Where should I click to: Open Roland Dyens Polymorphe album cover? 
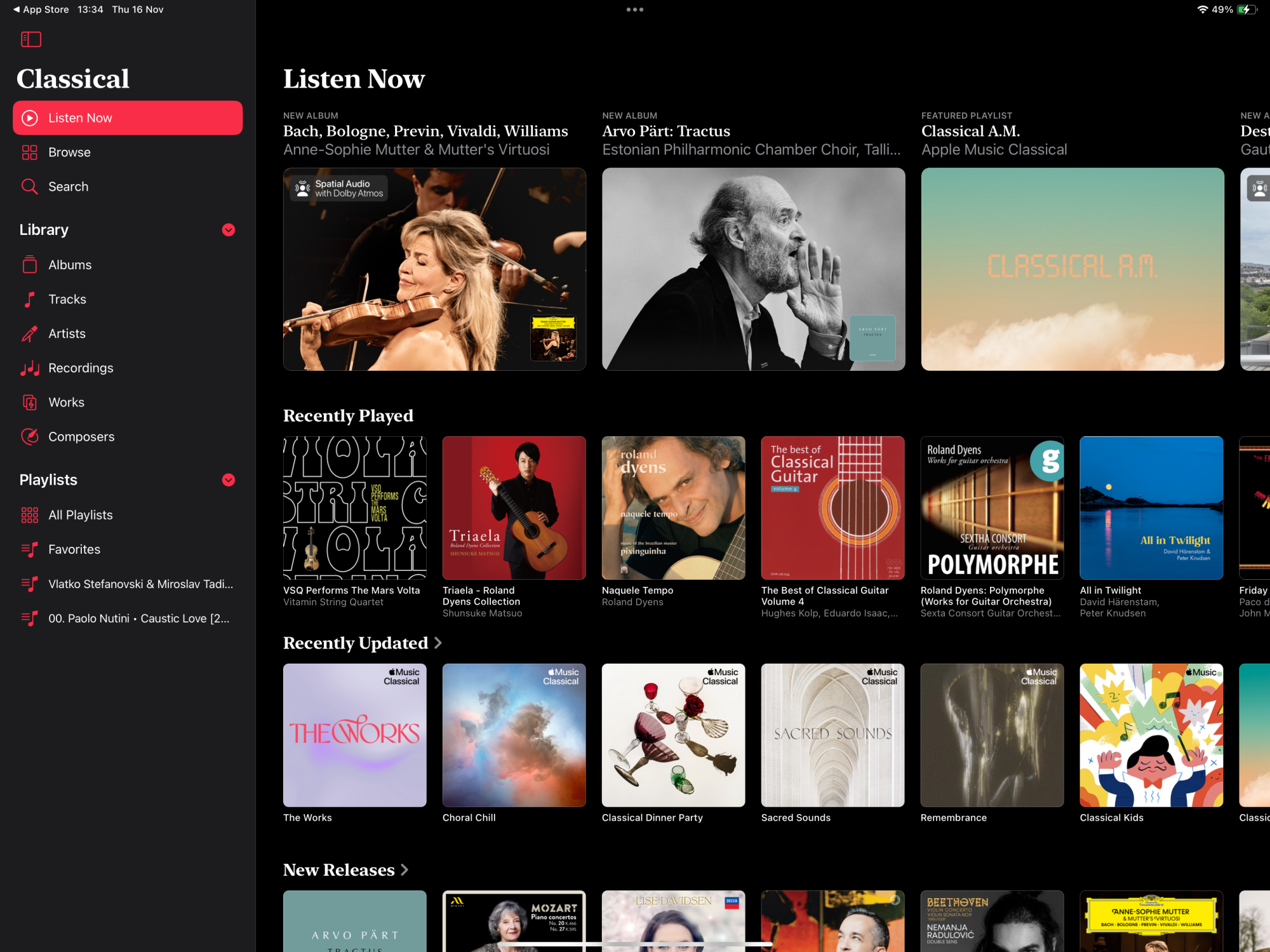point(993,507)
